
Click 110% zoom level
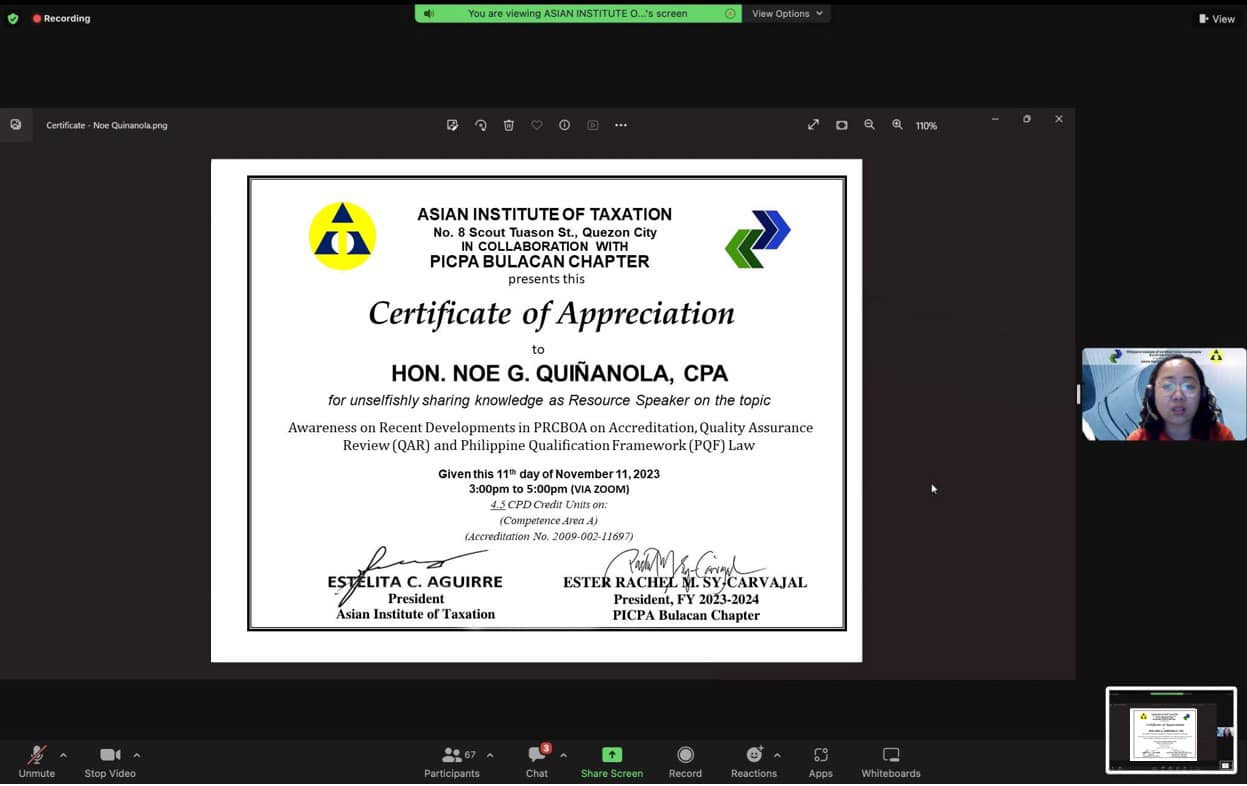(x=926, y=126)
